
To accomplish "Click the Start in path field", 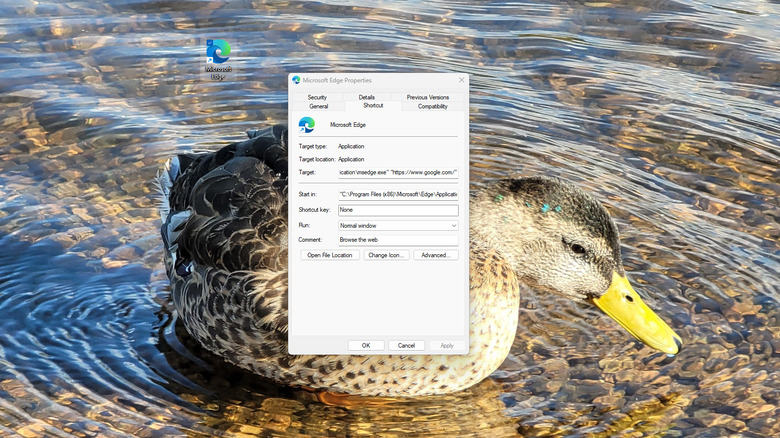I will (x=397, y=194).
